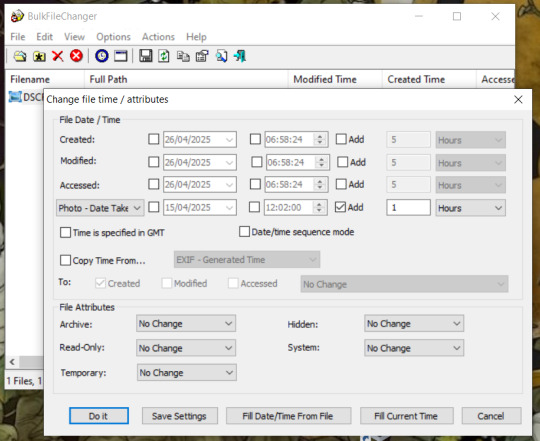The width and height of the screenshot is (540, 441).
Task: Enable the Accessed date checkbox
Action: [154, 184]
